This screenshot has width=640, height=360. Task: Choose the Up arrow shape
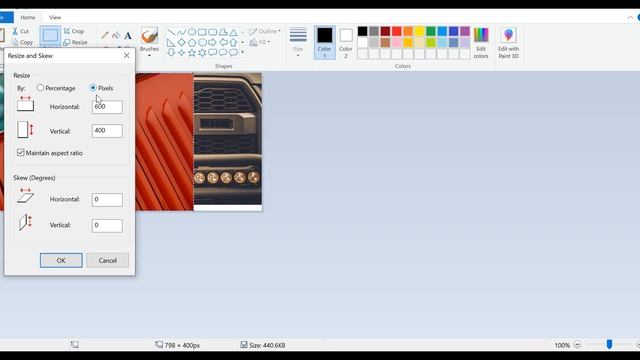point(233,42)
